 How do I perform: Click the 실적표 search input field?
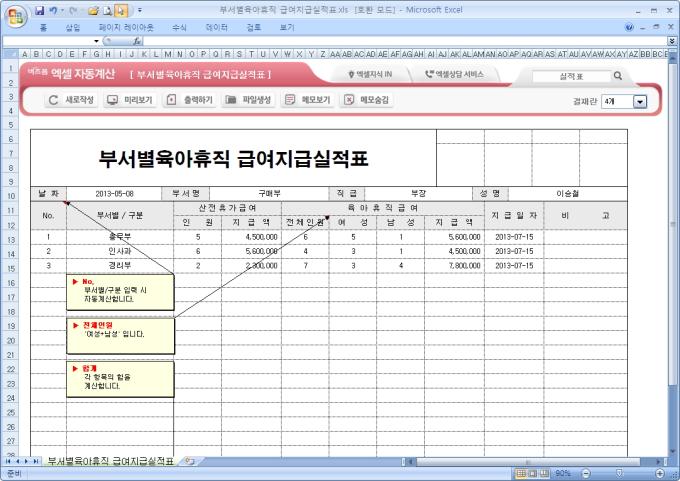click(x=572, y=76)
